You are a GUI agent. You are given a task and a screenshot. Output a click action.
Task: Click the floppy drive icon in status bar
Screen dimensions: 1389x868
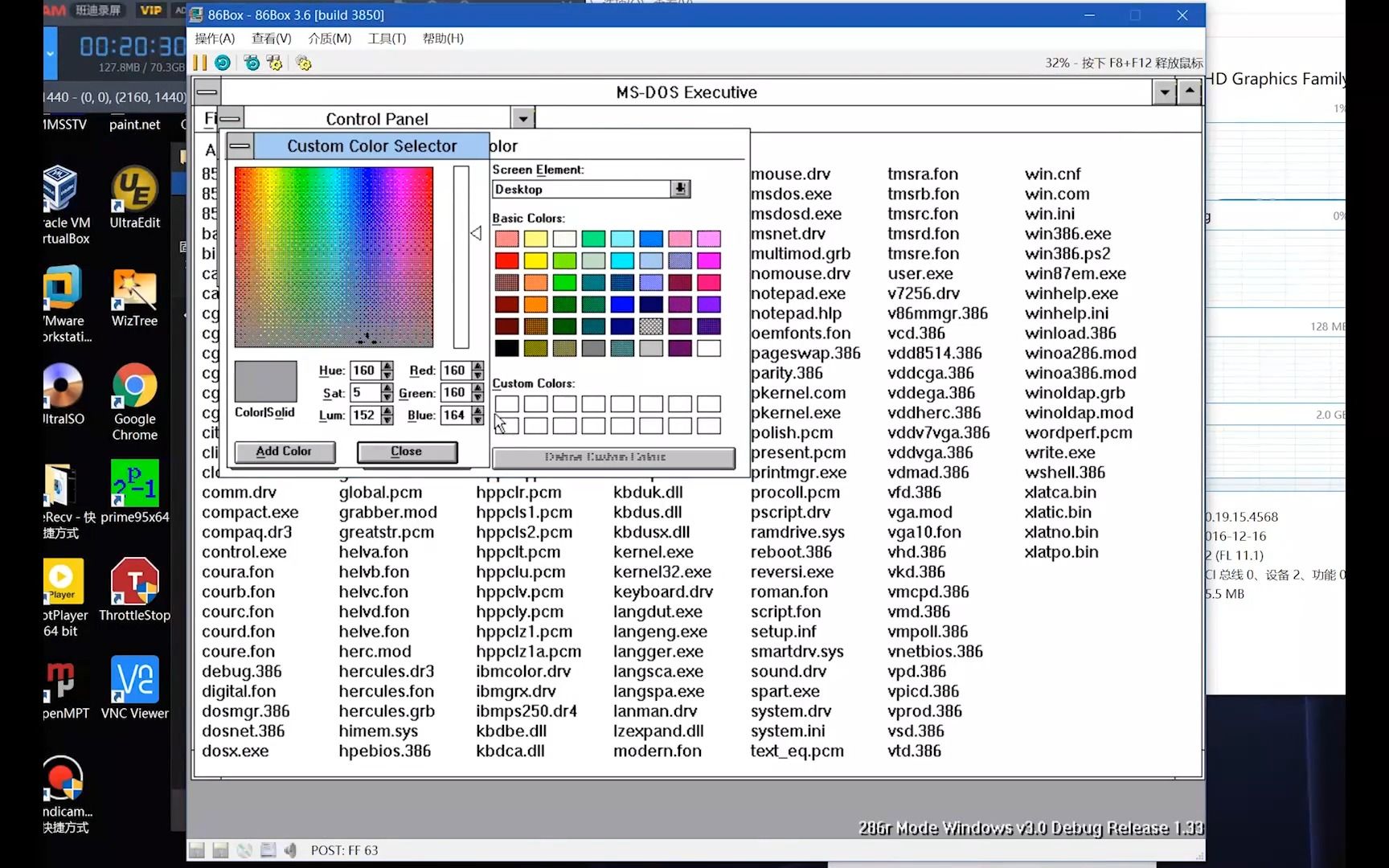click(x=197, y=850)
